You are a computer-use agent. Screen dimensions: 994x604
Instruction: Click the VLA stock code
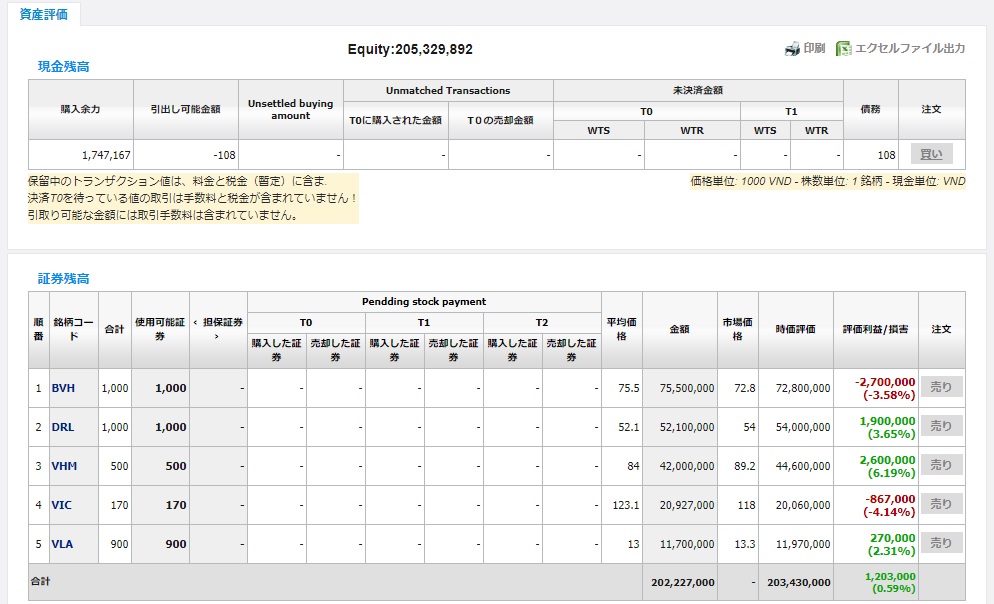[63, 544]
